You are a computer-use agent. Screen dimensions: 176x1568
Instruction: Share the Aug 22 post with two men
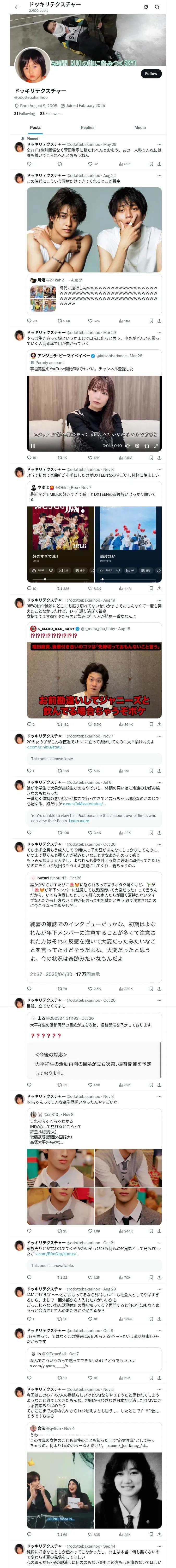click(159, 320)
